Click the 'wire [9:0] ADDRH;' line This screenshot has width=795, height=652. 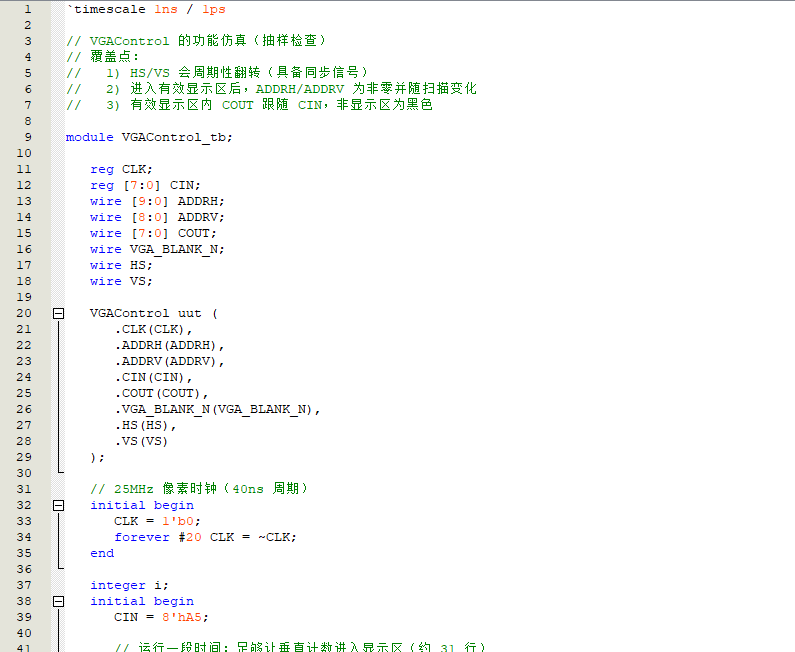click(157, 201)
